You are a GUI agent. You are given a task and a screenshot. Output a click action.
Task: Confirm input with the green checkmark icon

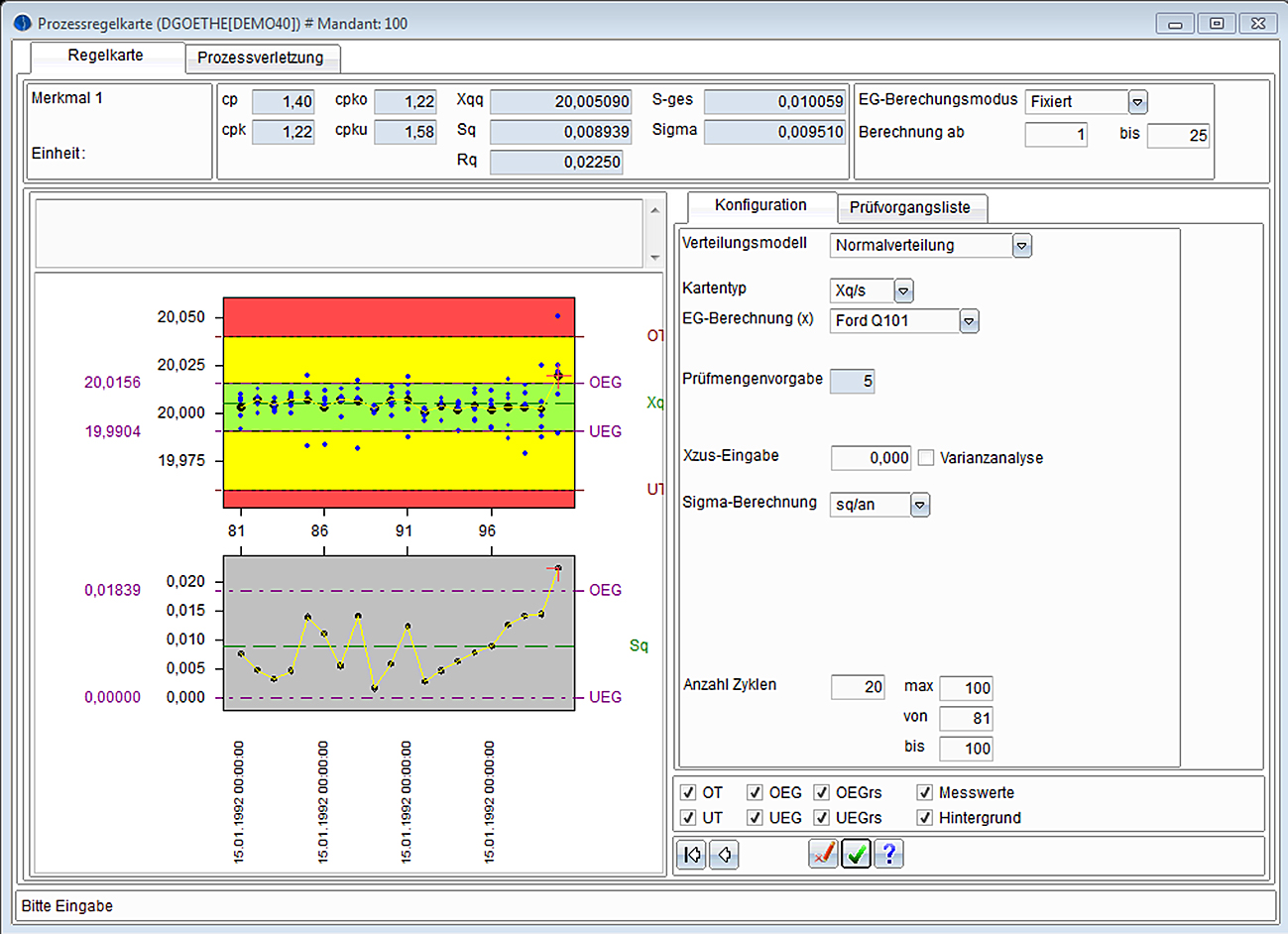coord(856,854)
